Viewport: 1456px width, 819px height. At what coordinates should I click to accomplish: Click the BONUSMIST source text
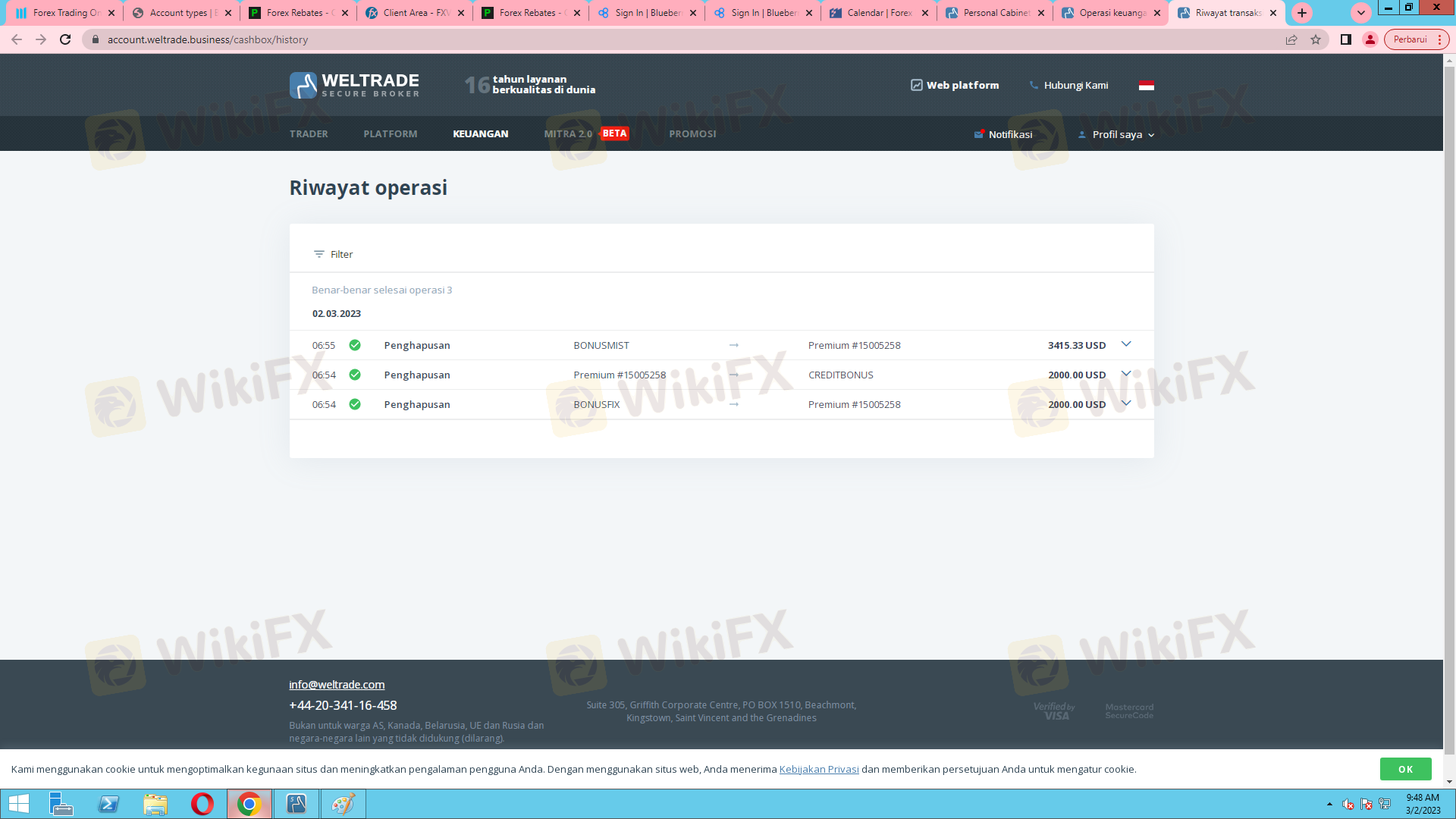pos(601,345)
